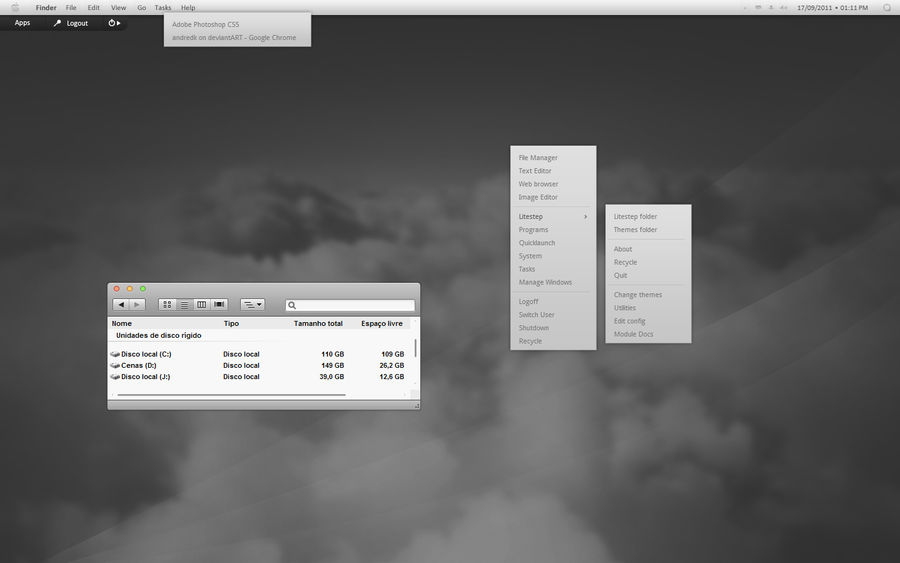
Task: Sort by Espaço livre column header
Action: 382,324
